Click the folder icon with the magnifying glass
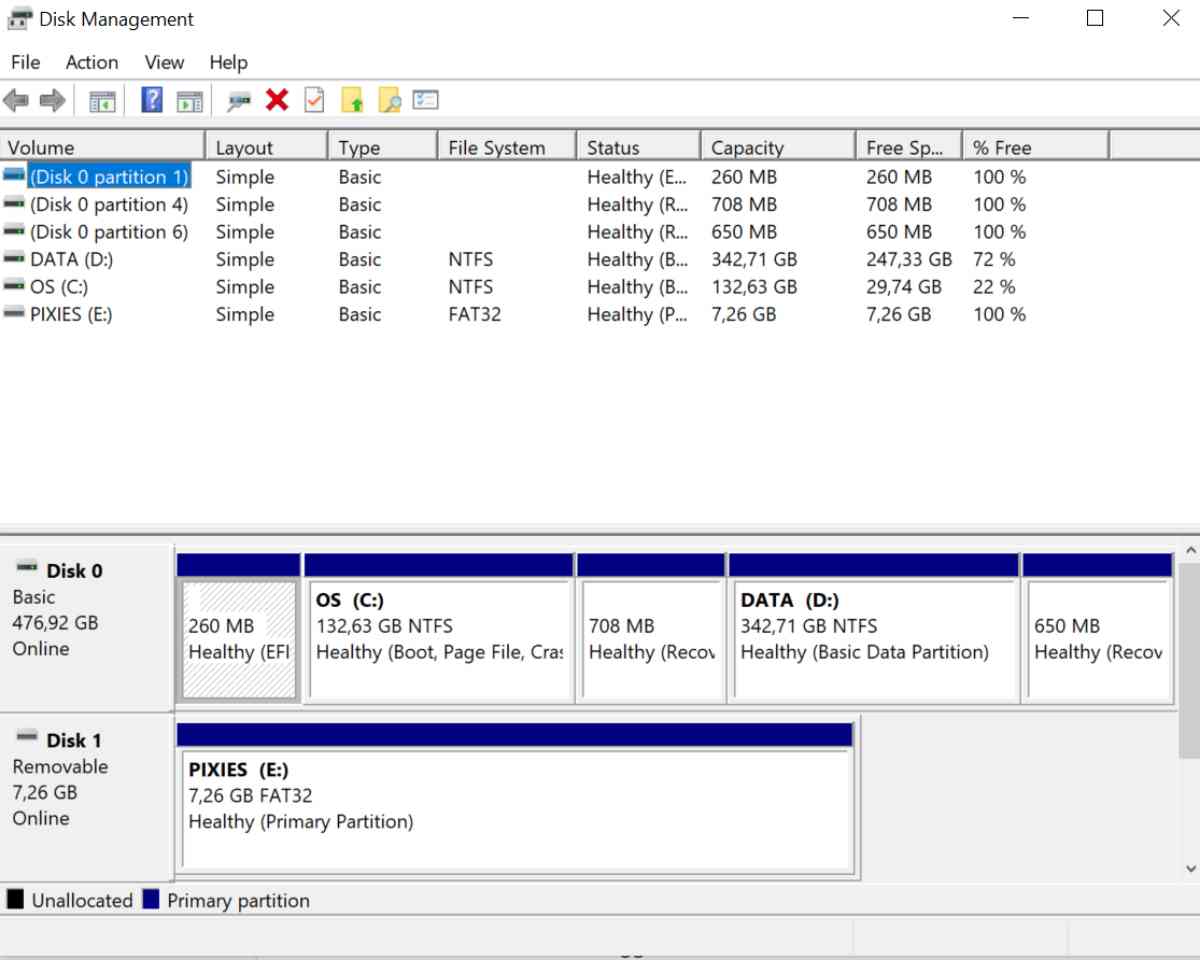This screenshot has height=960, width=1200. (389, 100)
